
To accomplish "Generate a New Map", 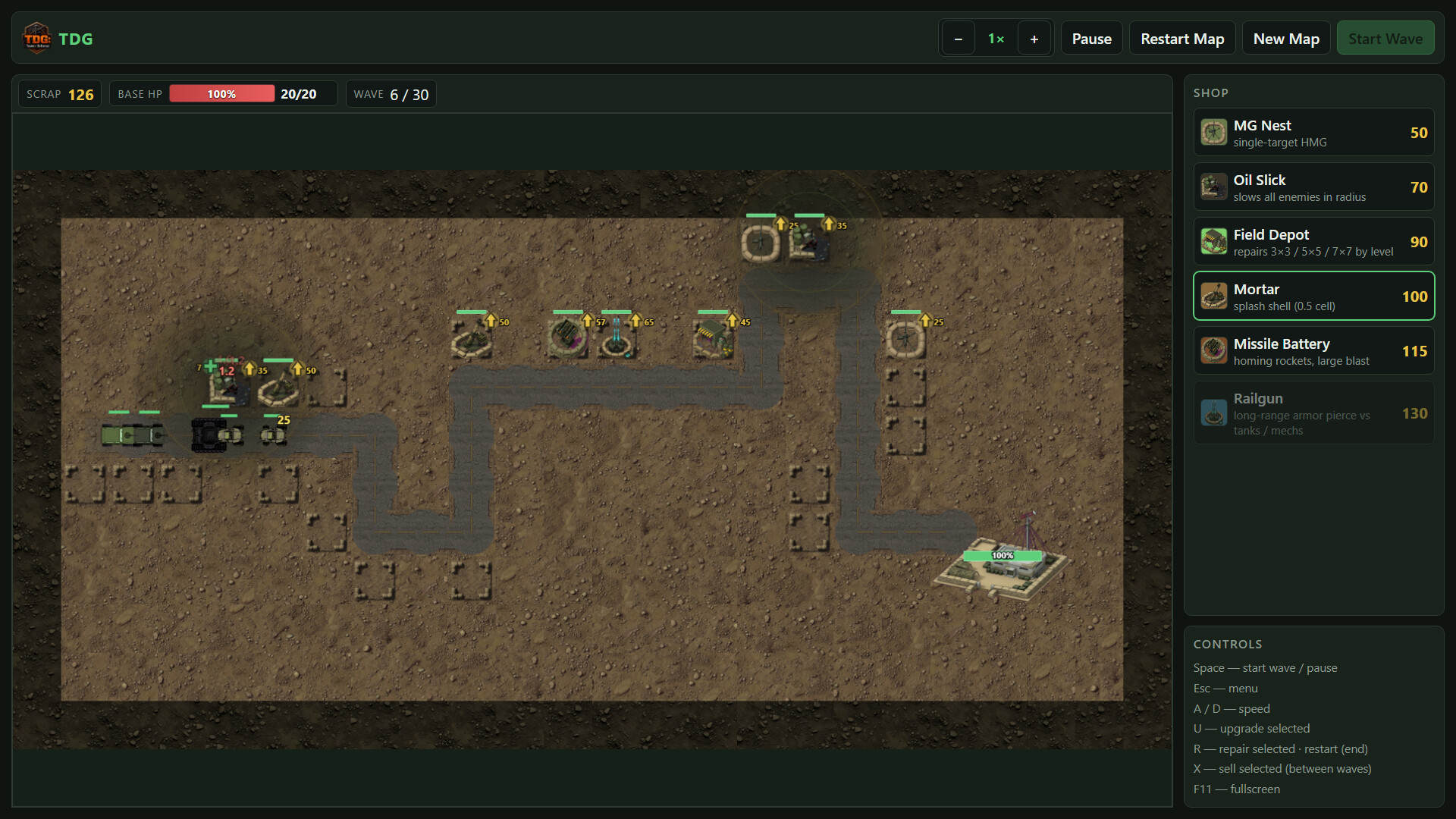I will click(1286, 39).
